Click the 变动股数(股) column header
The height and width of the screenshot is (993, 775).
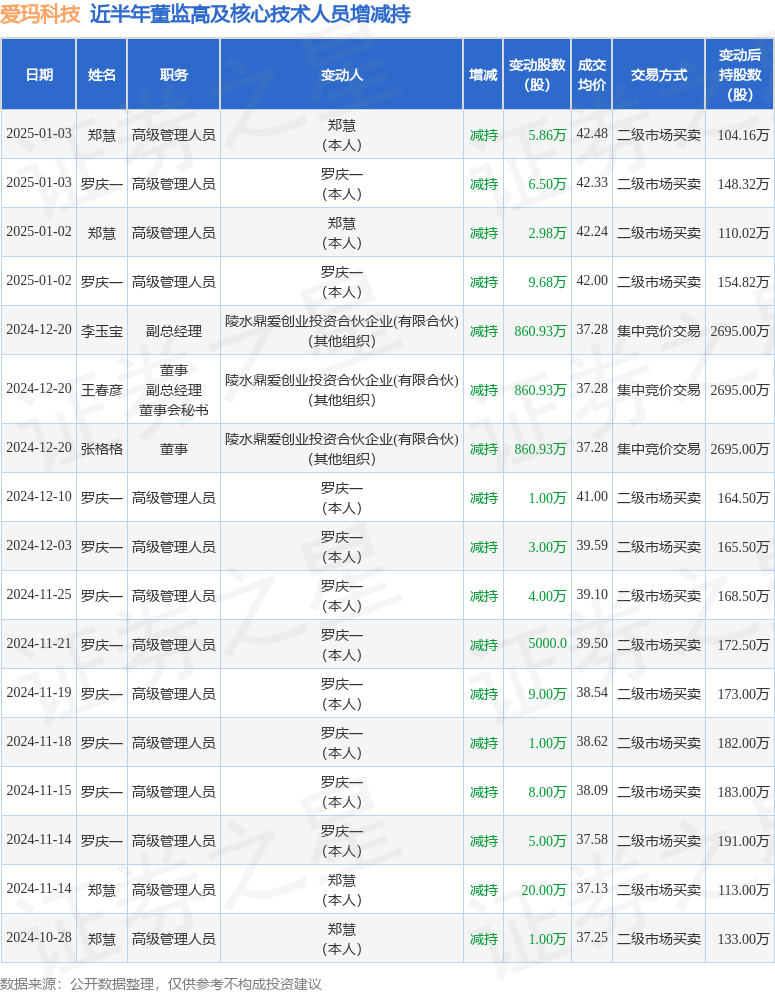[x=537, y=75]
